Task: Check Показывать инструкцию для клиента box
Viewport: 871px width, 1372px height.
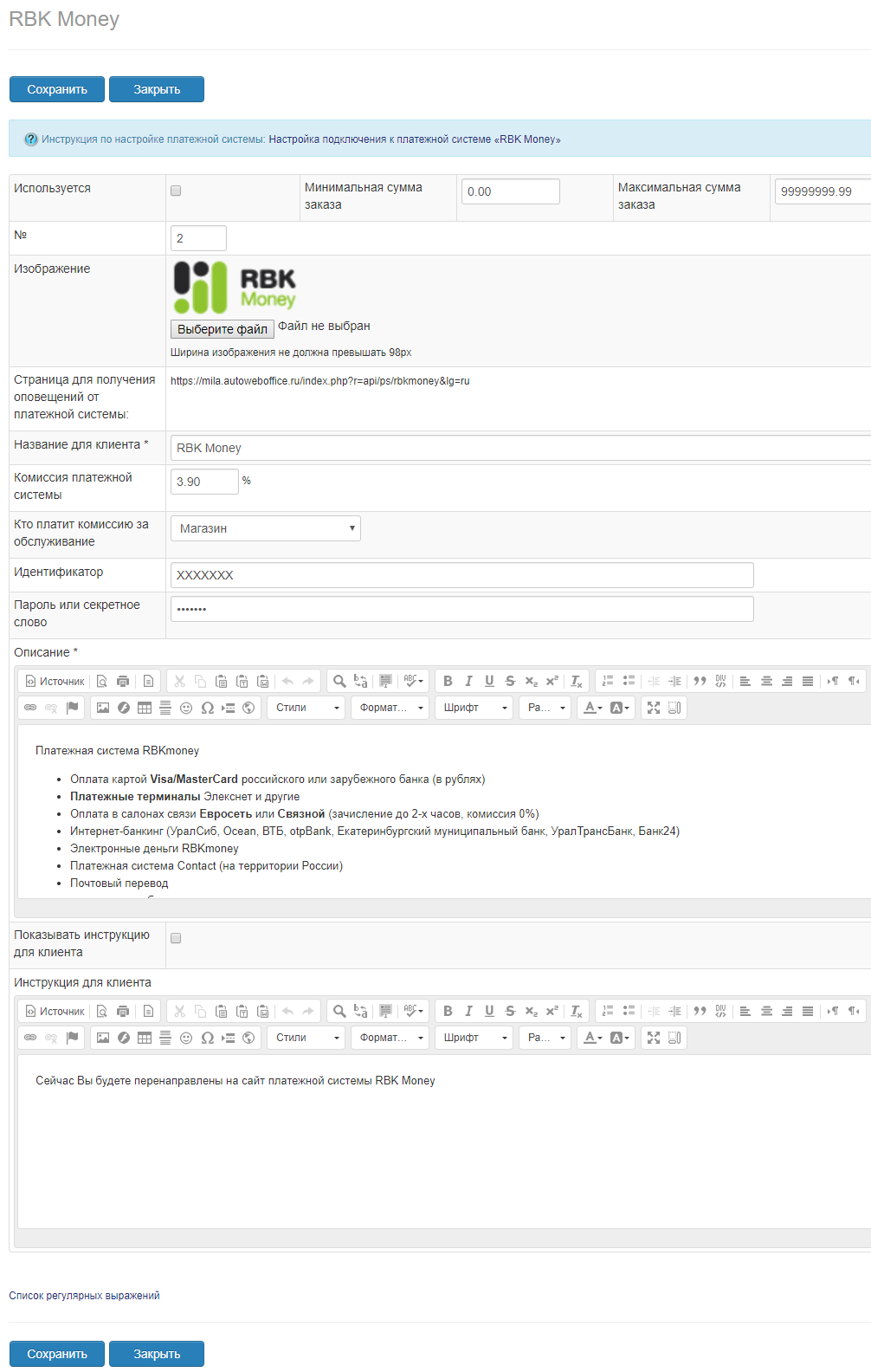Action: [x=176, y=938]
